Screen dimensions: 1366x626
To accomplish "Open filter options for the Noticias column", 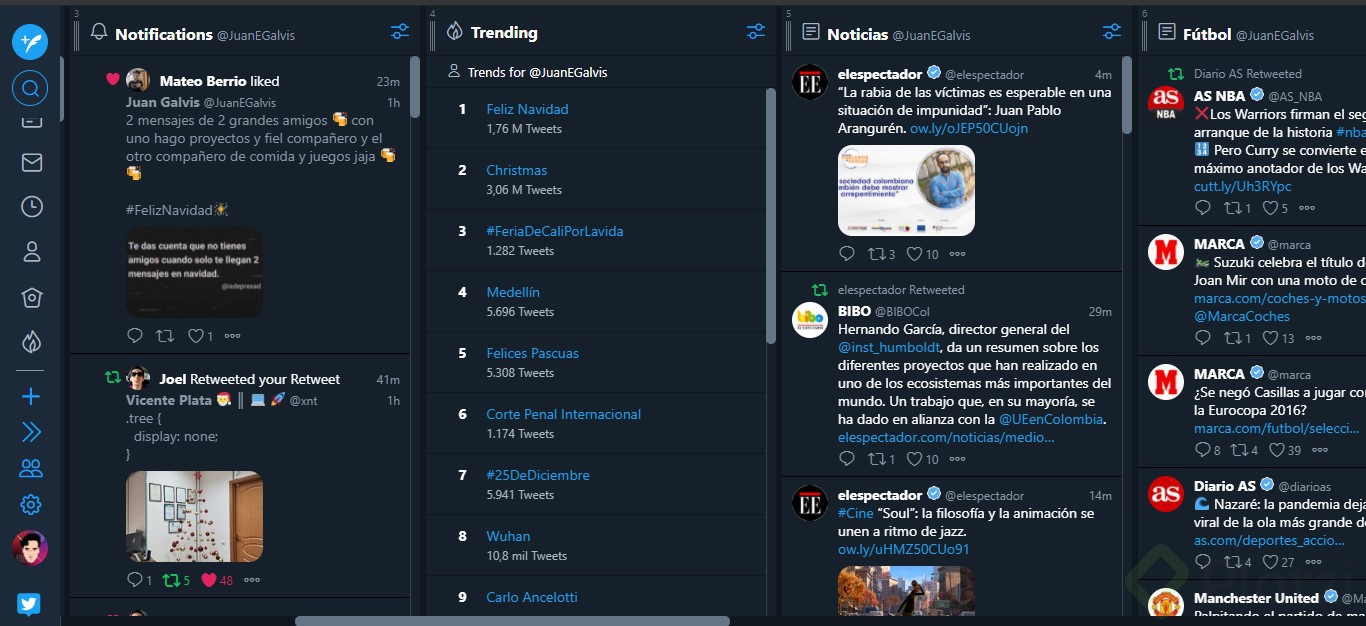I will [1111, 32].
